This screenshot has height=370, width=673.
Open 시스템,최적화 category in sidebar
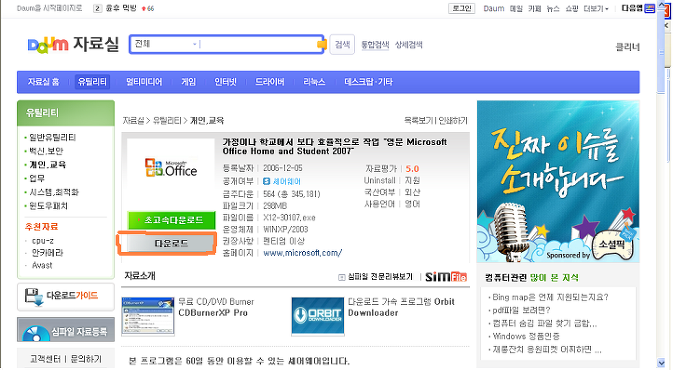click(x=54, y=192)
